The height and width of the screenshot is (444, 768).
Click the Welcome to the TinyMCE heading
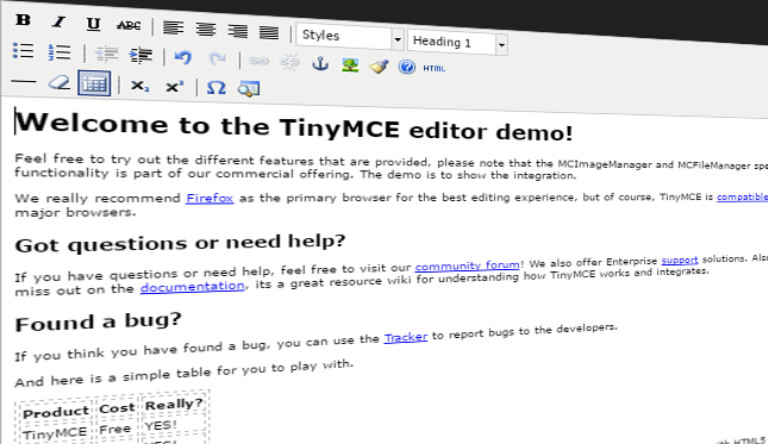[294, 126]
